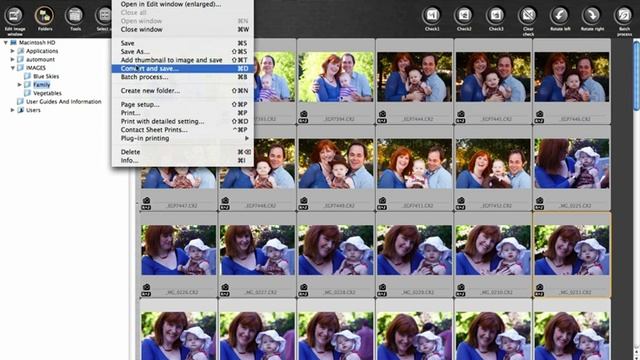The height and width of the screenshot is (360, 640).
Task: Toggle the Folders panel button
Action: [44, 16]
